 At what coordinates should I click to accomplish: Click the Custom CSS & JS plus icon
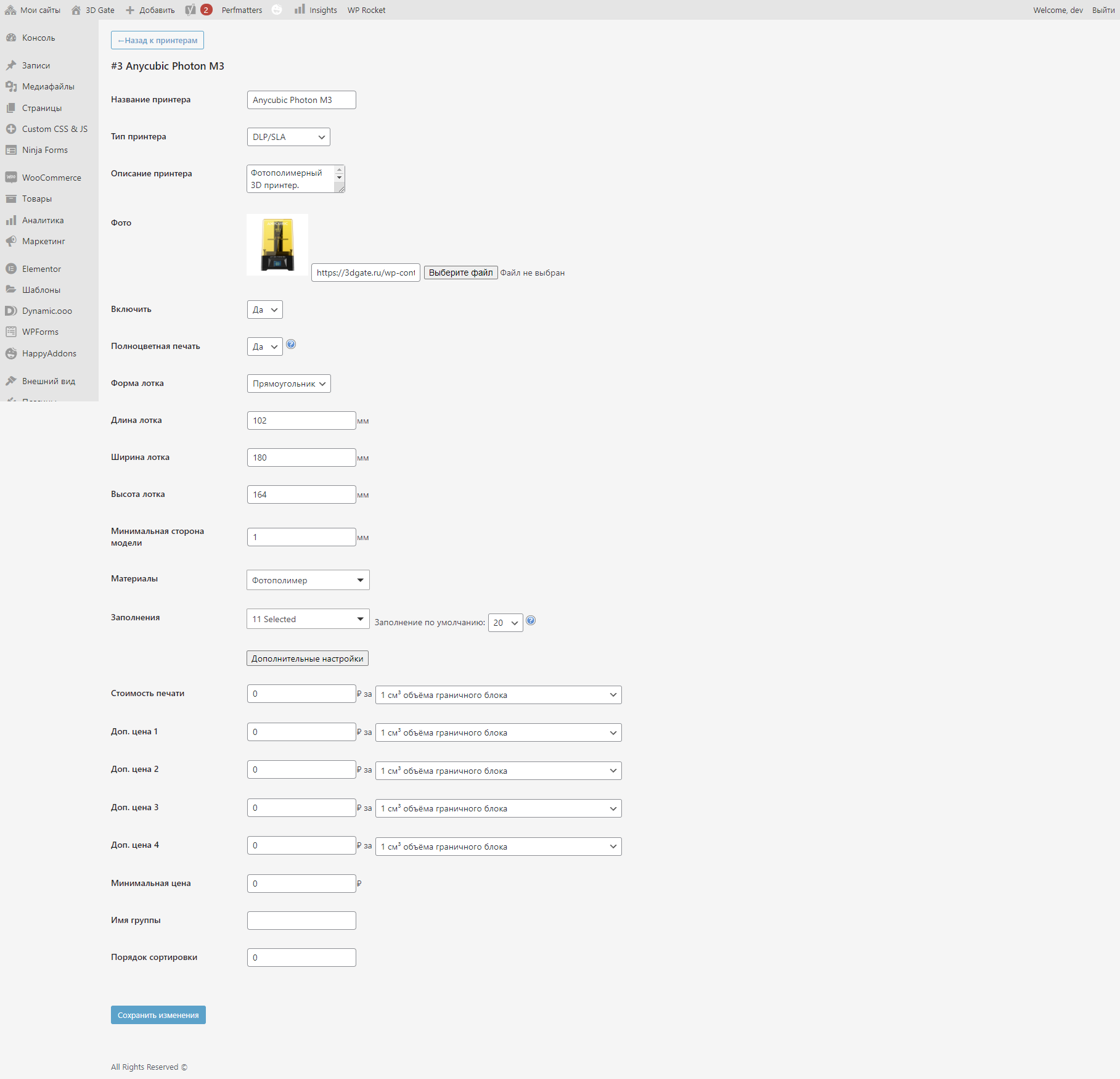pos(11,129)
